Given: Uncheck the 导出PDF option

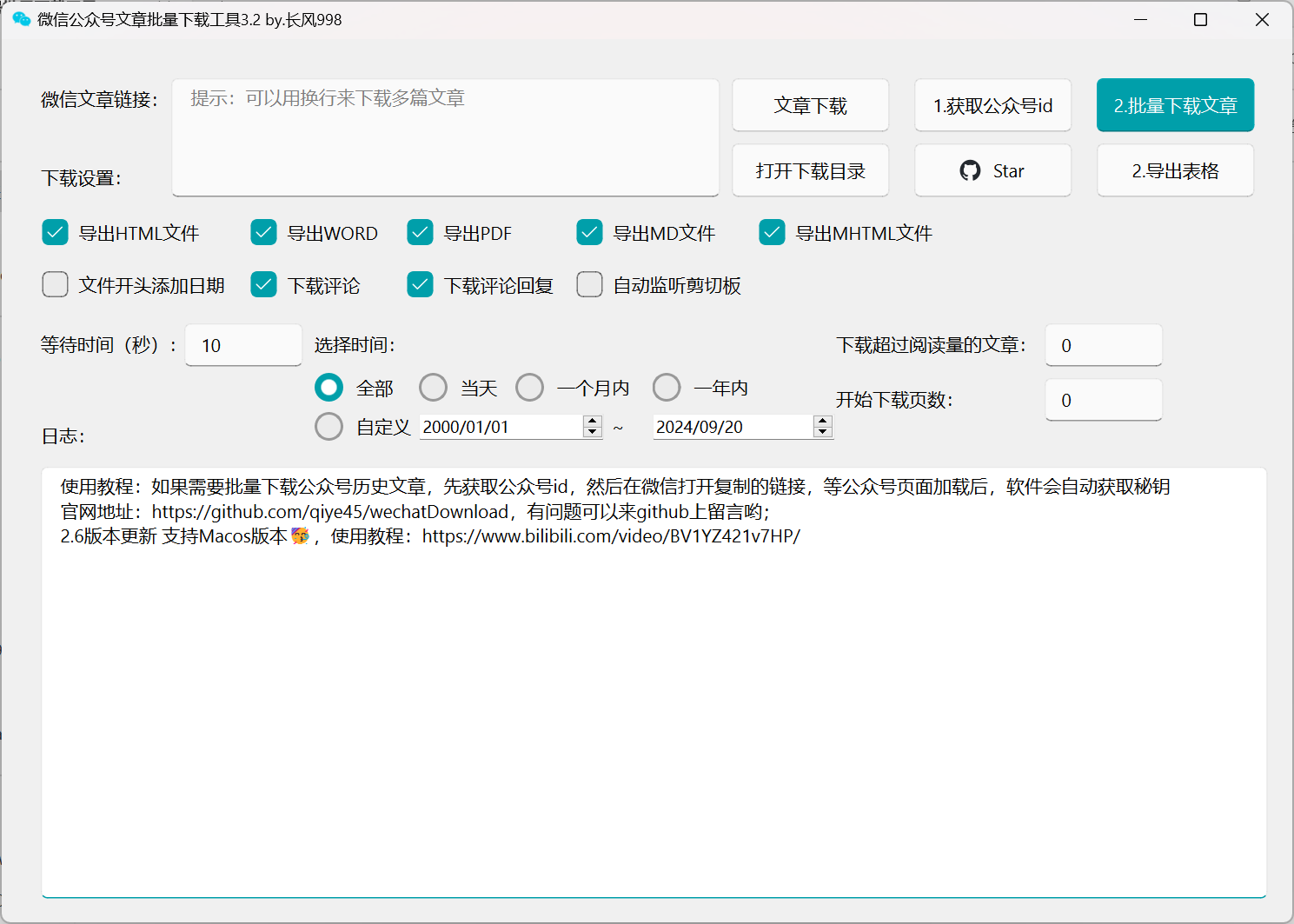Looking at the screenshot, I should tap(421, 233).
